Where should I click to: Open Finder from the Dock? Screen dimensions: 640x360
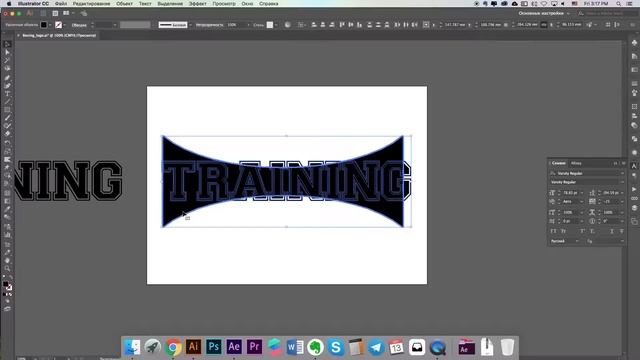(x=132, y=347)
